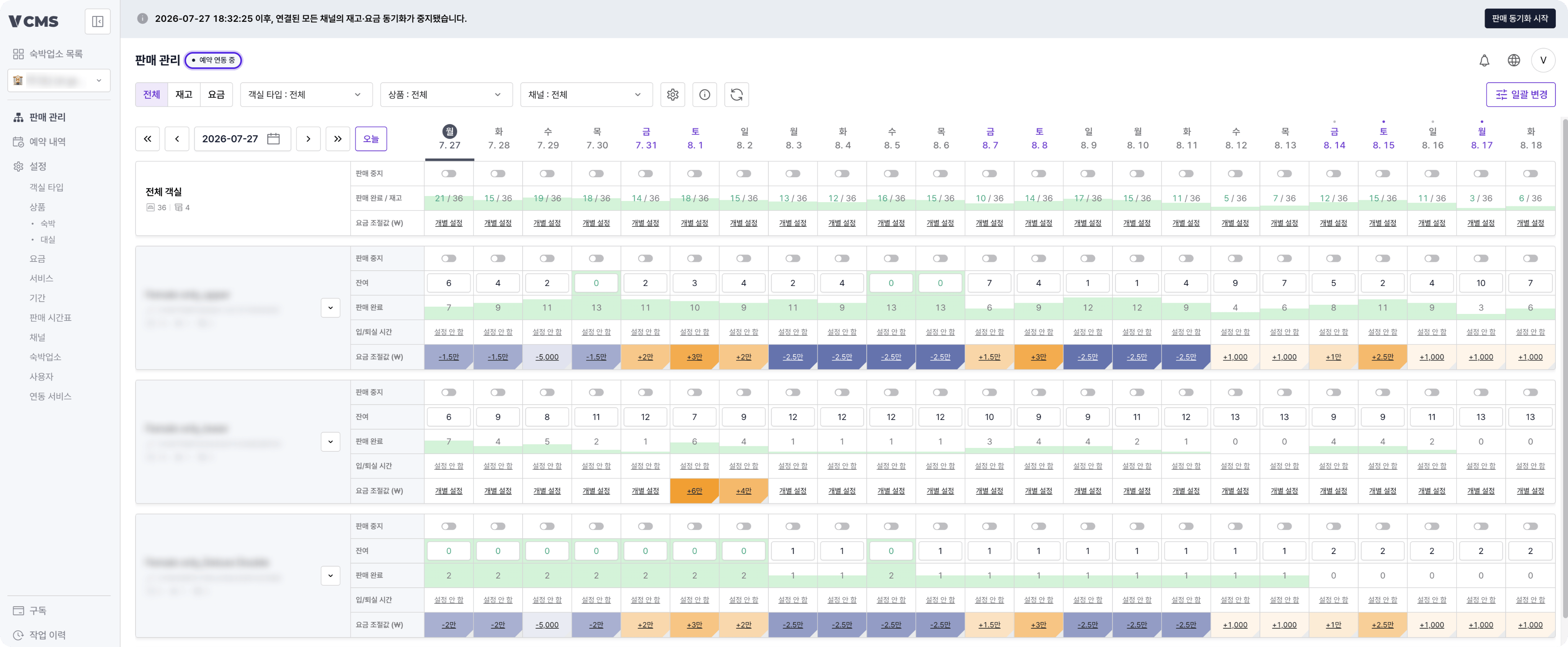Toggle 판매 중지 for 전체 객실 on 8.18
The image size is (1568, 647).
1530,173
